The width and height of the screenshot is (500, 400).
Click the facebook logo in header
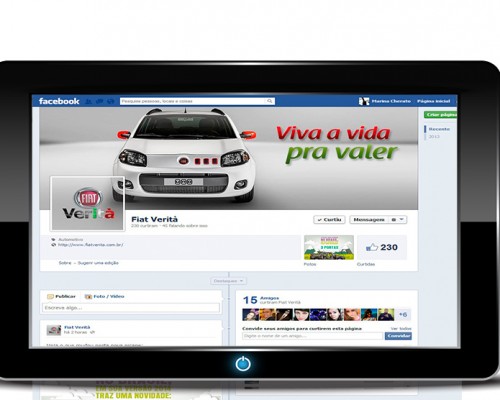[x=59, y=101]
